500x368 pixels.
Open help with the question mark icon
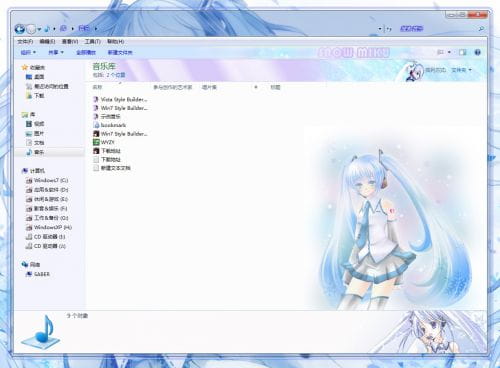click(478, 52)
